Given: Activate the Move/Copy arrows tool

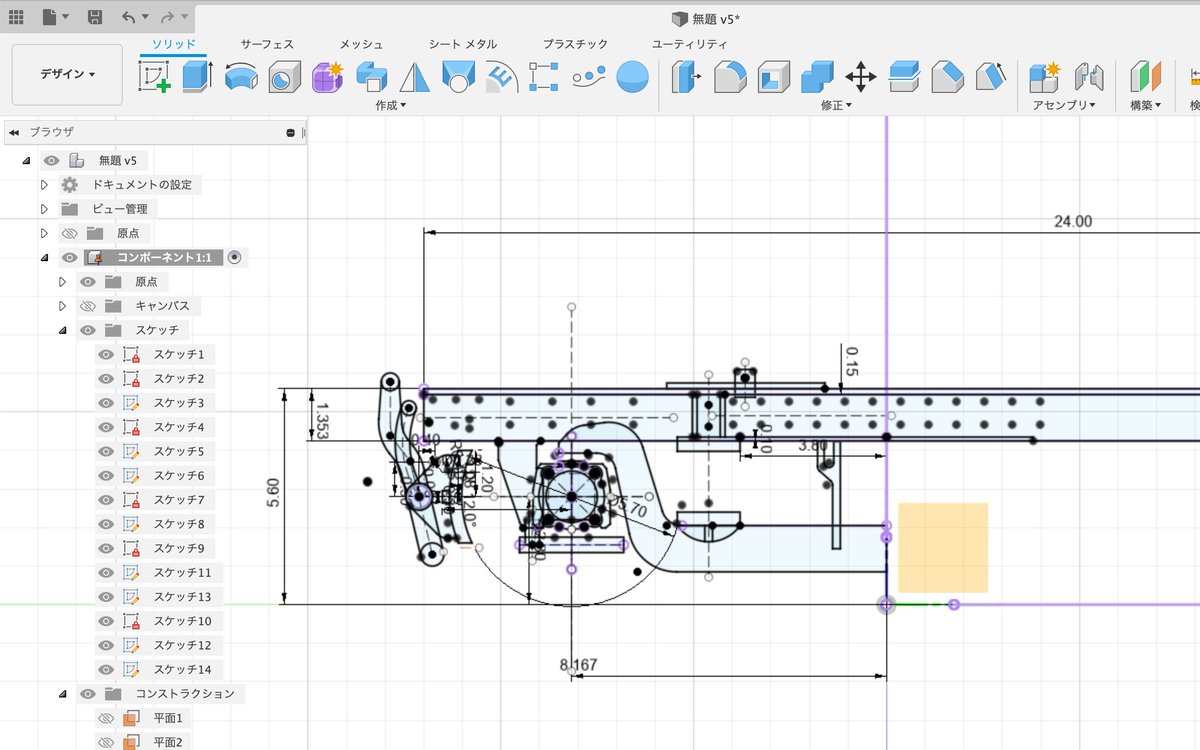Looking at the screenshot, I should tap(861, 77).
